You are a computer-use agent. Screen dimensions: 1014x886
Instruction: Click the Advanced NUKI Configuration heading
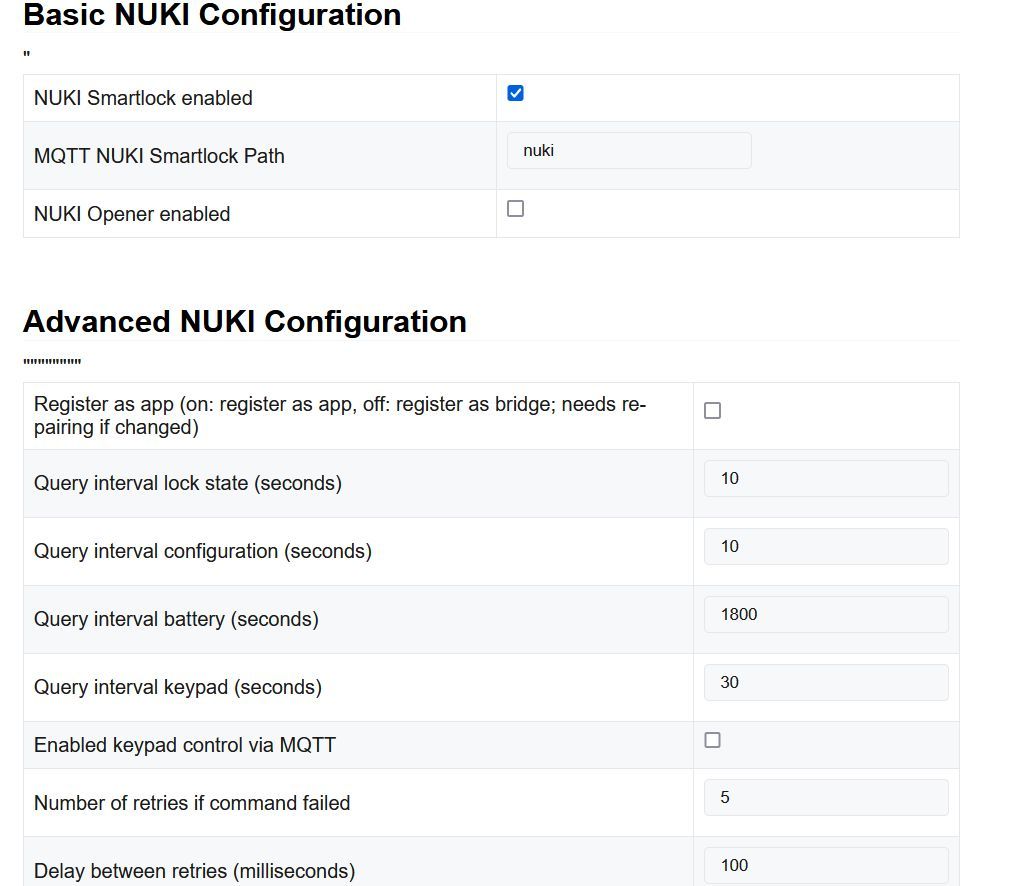(244, 321)
